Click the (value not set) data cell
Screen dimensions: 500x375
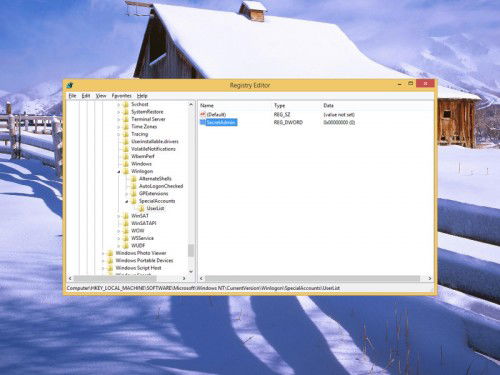(339, 115)
